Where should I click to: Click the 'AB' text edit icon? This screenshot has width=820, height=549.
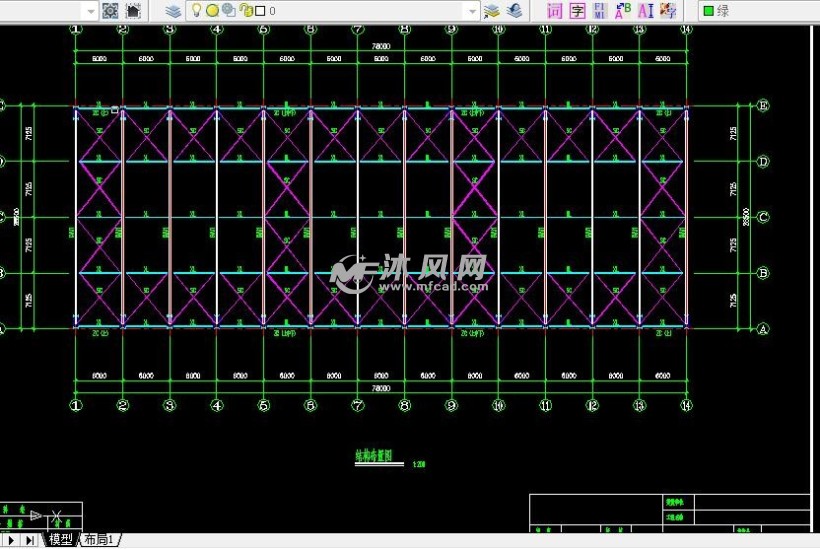click(x=622, y=11)
